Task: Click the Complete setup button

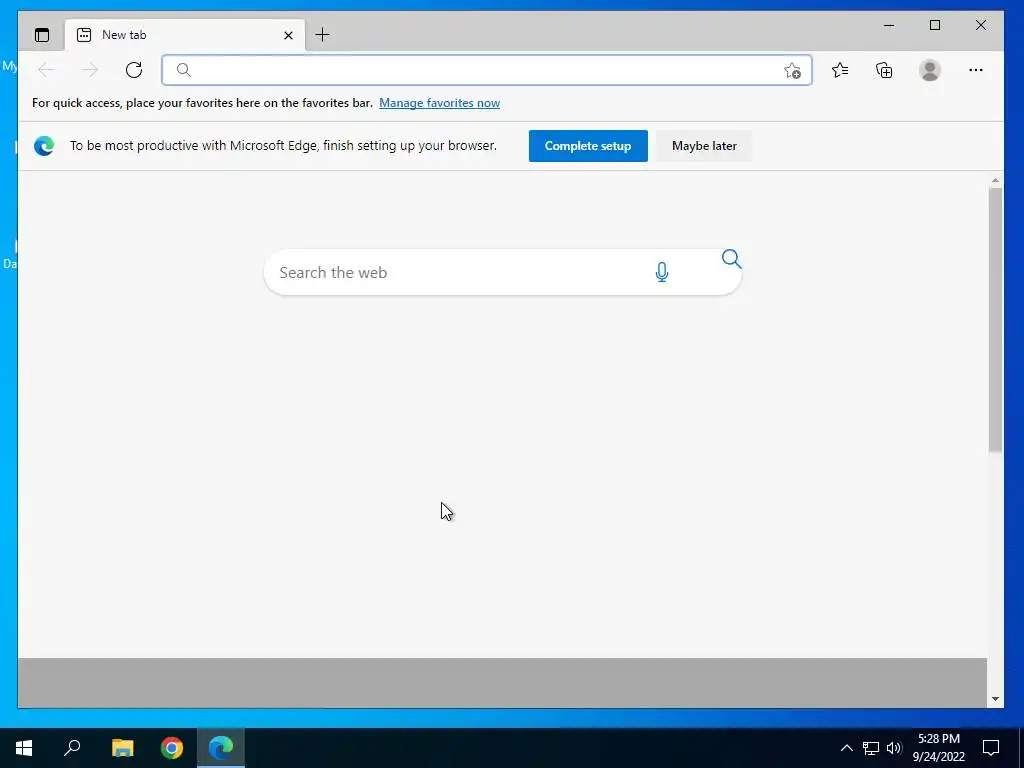Action: 588,146
